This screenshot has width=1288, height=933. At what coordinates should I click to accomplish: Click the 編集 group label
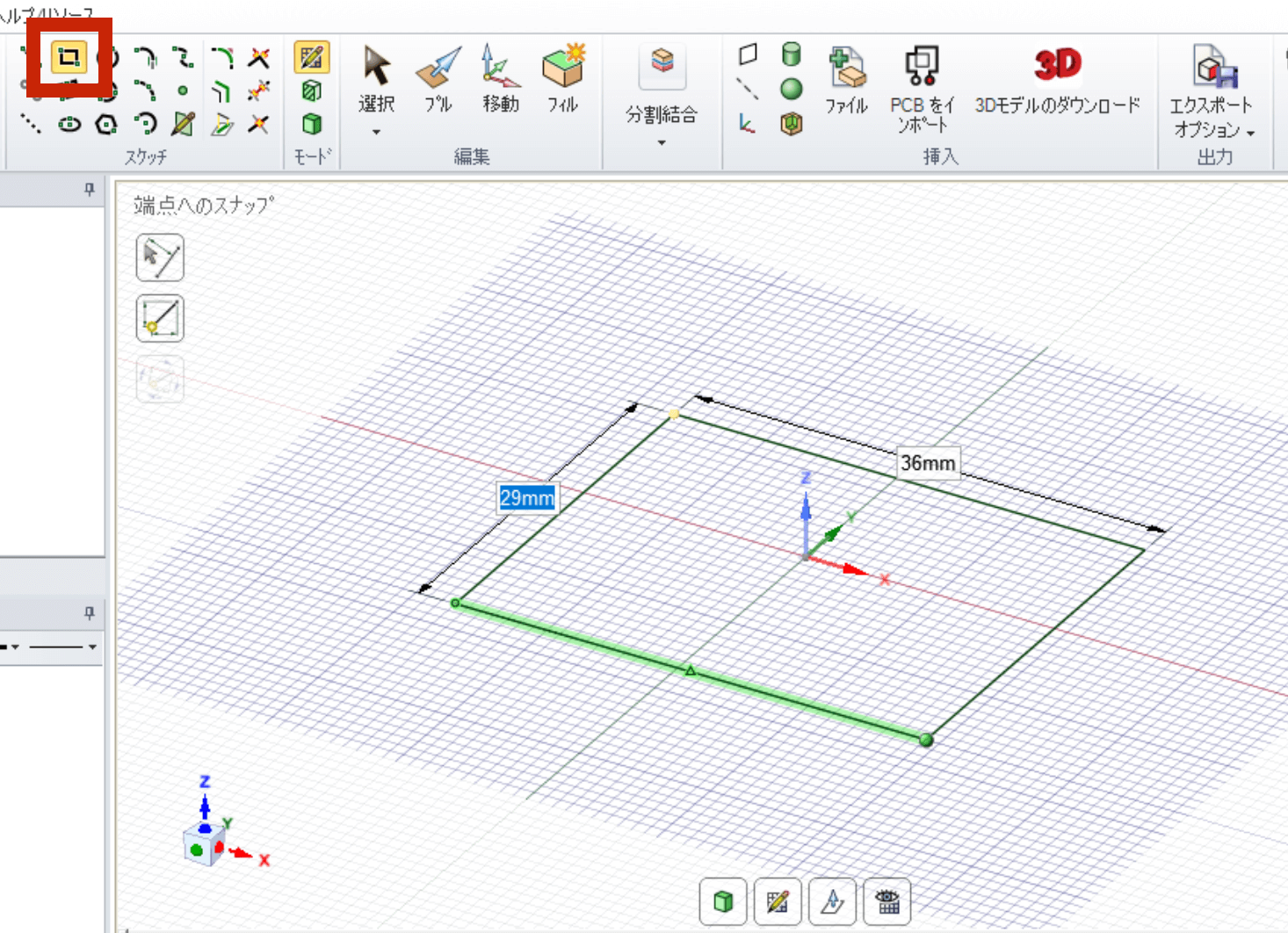pyautogui.click(x=472, y=157)
